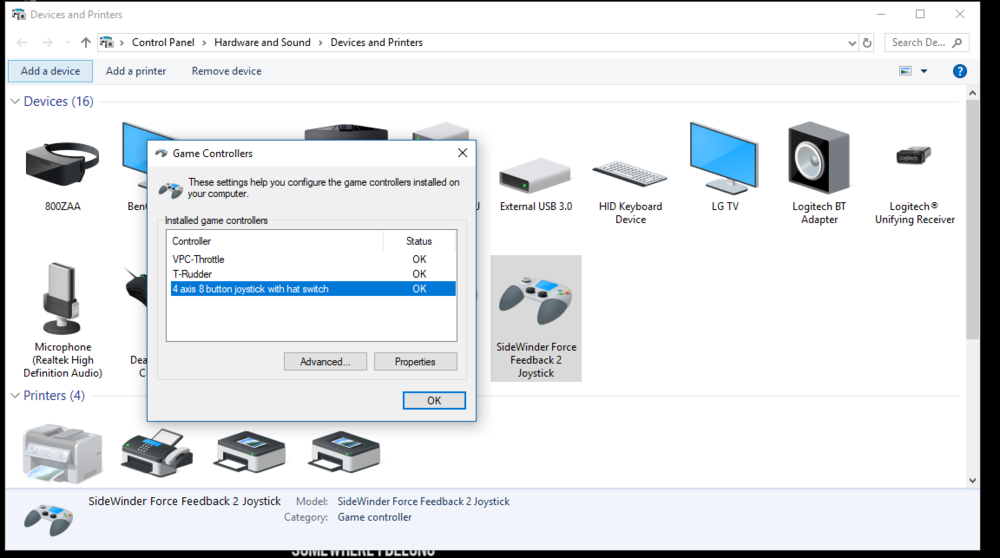Select the first multifunction printer icon
1000x558 pixels.
(62, 453)
